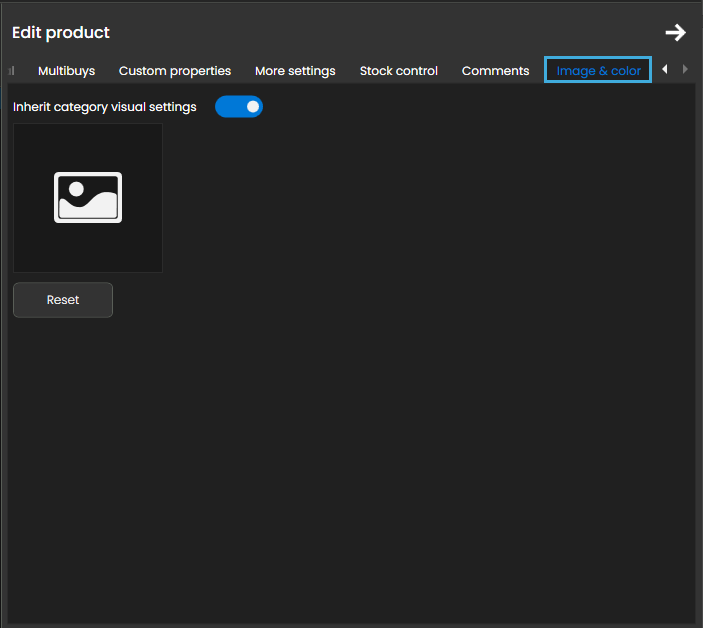
Task: Toggle Inherit category visual settings switch
Action: (x=239, y=106)
